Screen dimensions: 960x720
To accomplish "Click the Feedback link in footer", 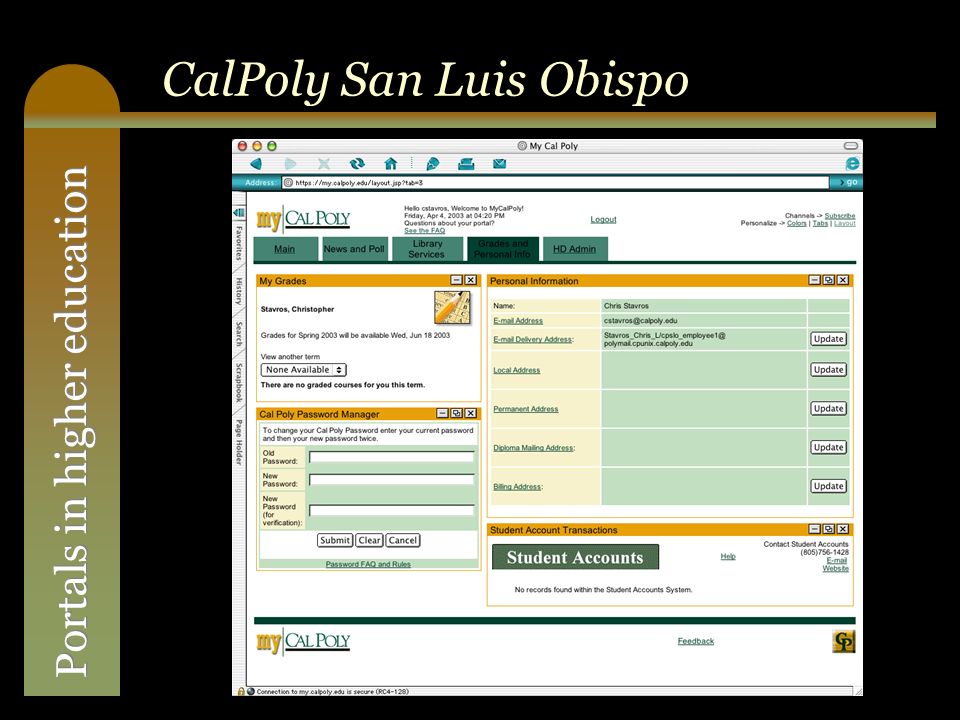I will click(696, 641).
